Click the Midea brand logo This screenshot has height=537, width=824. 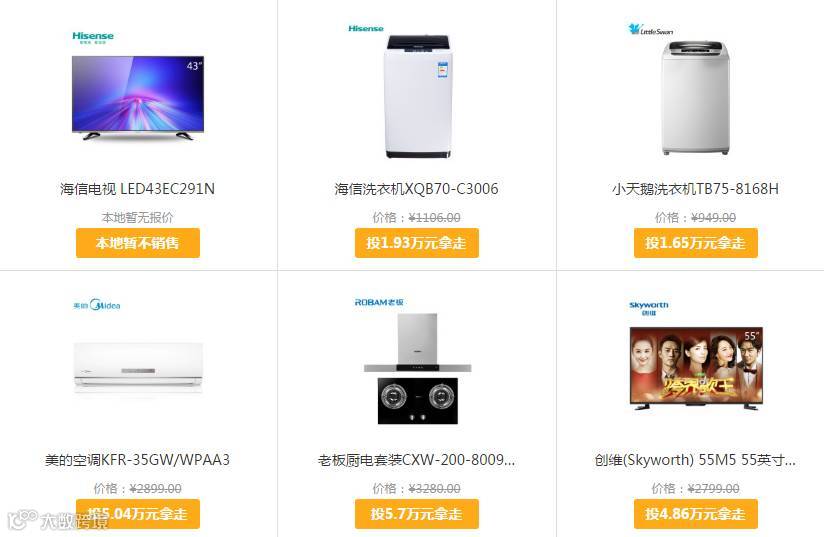(x=97, y=305)
